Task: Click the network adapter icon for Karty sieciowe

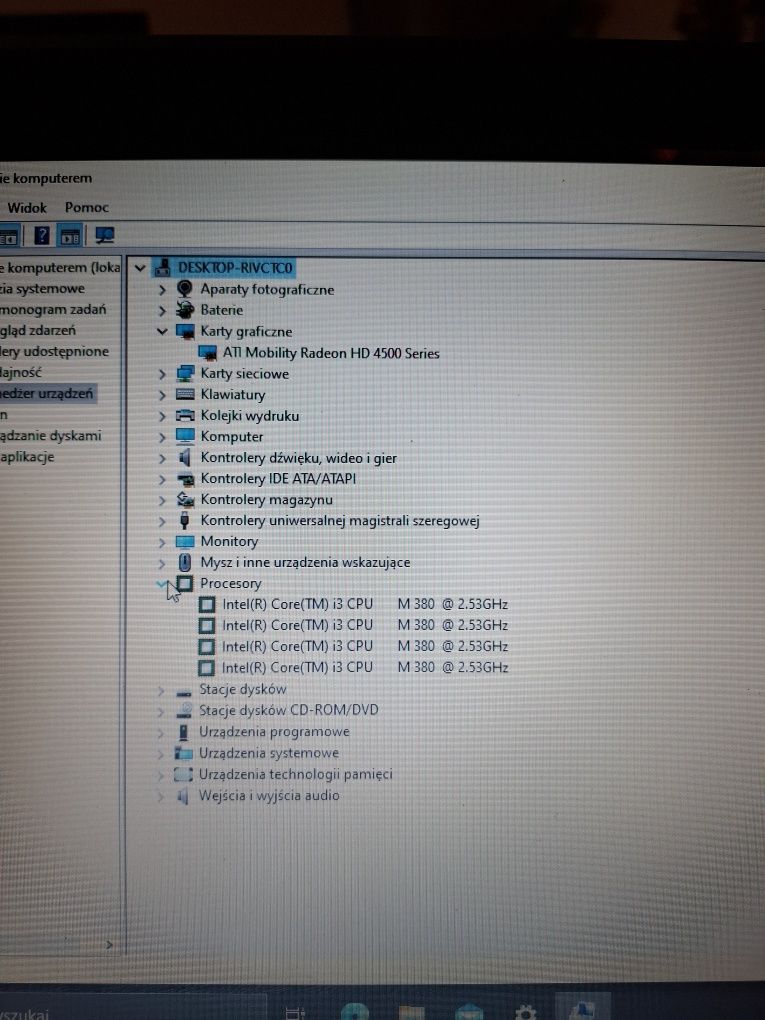Action: point(185,373)
